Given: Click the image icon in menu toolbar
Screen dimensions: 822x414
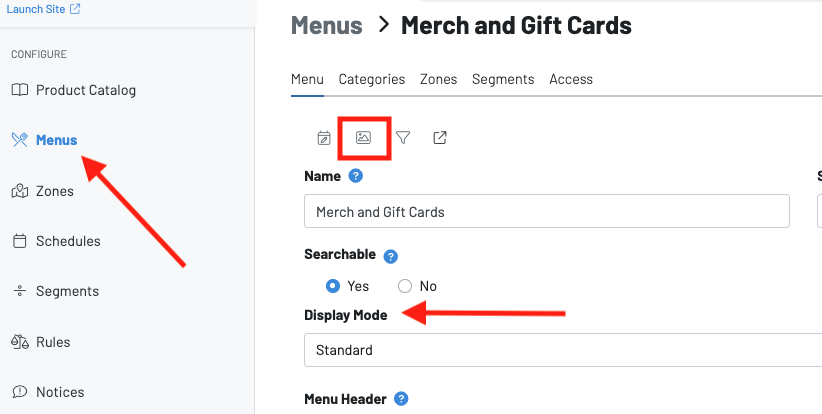Looking at the screenshot, I should tap(364, 138).
